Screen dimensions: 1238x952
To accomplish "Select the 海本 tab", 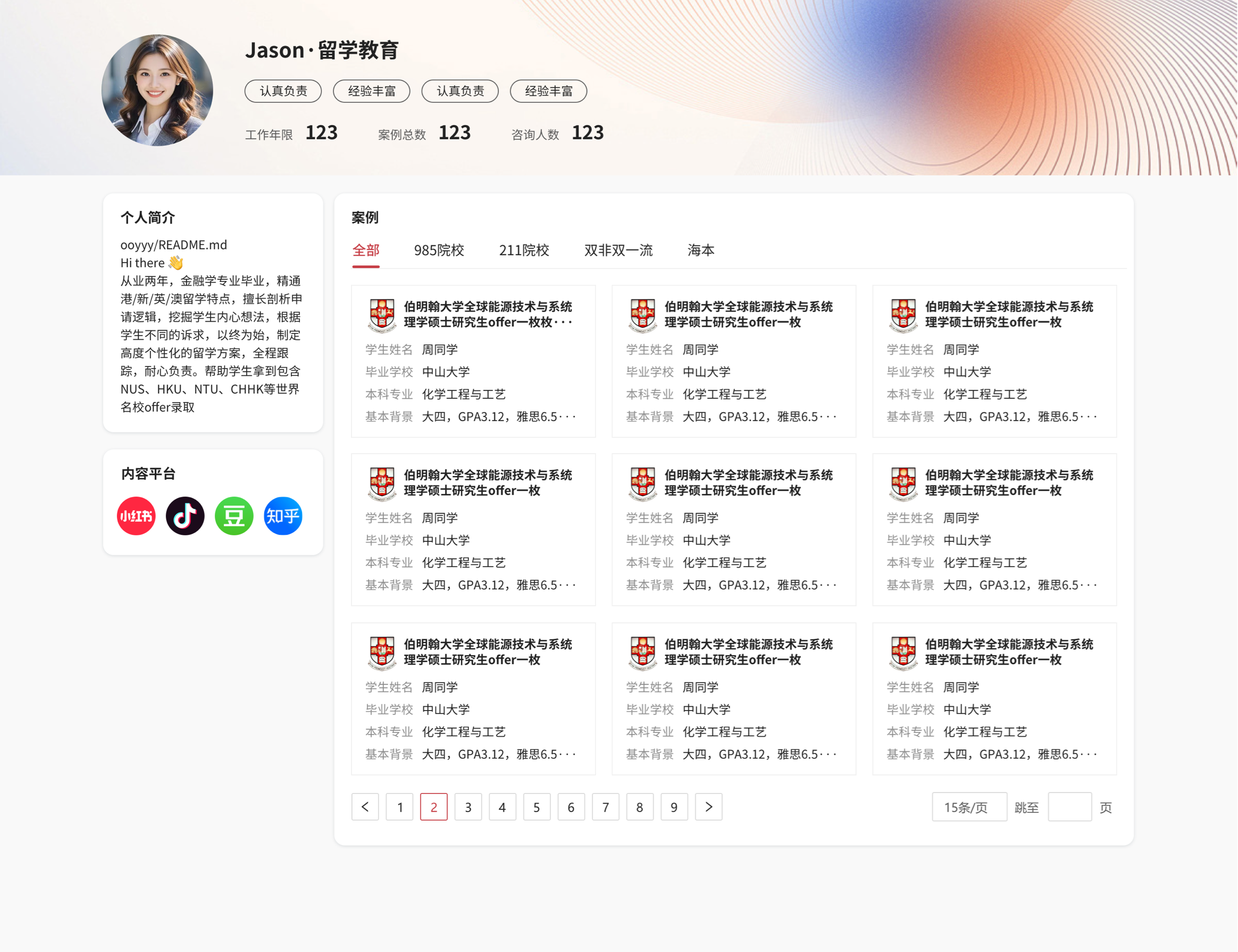I will click(x=701, y=250).
